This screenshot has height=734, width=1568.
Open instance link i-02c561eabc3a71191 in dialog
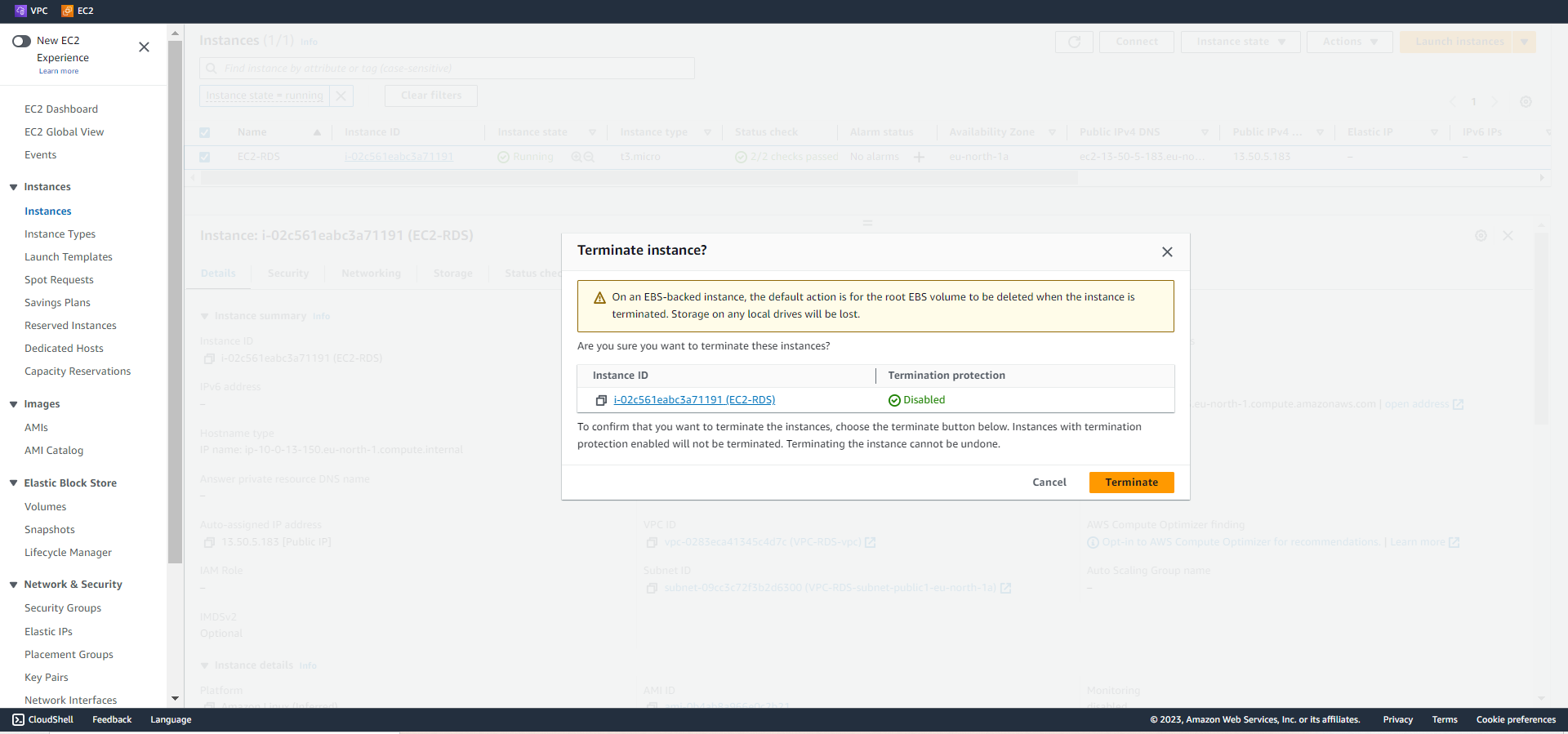694,400
